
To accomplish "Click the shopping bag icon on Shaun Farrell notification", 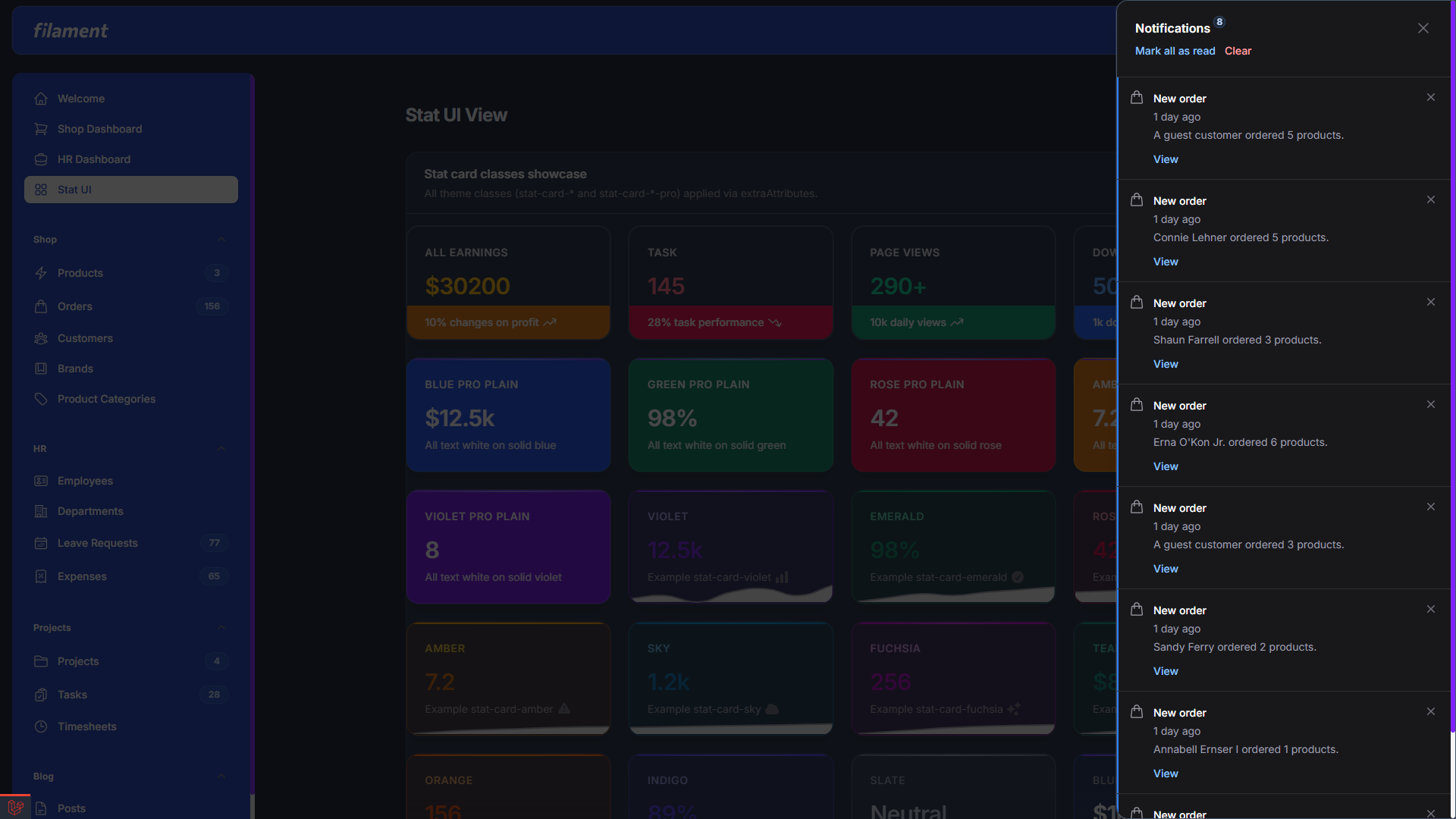I will point(1137,303).
